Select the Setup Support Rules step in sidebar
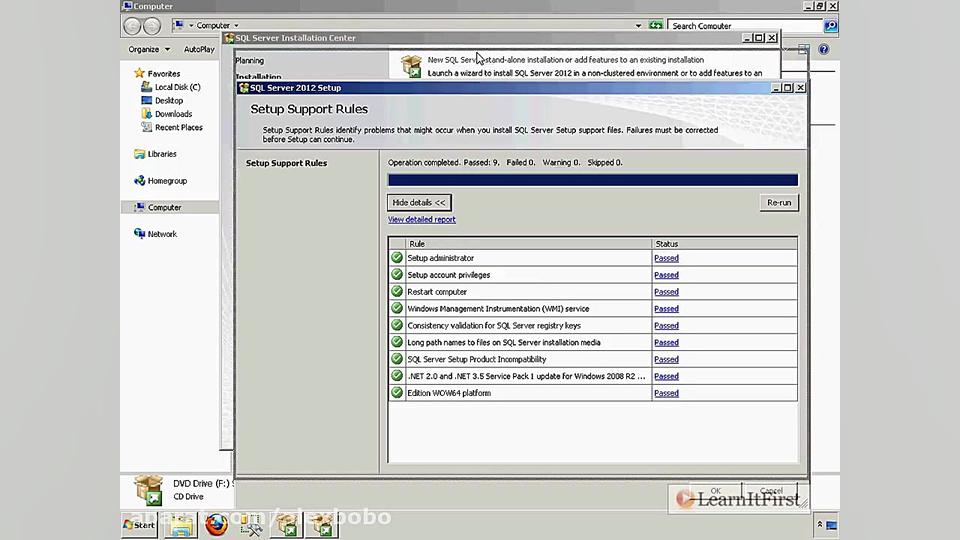Image resolution: width=960 pixels, height=540 pixels. click(287, 163)
